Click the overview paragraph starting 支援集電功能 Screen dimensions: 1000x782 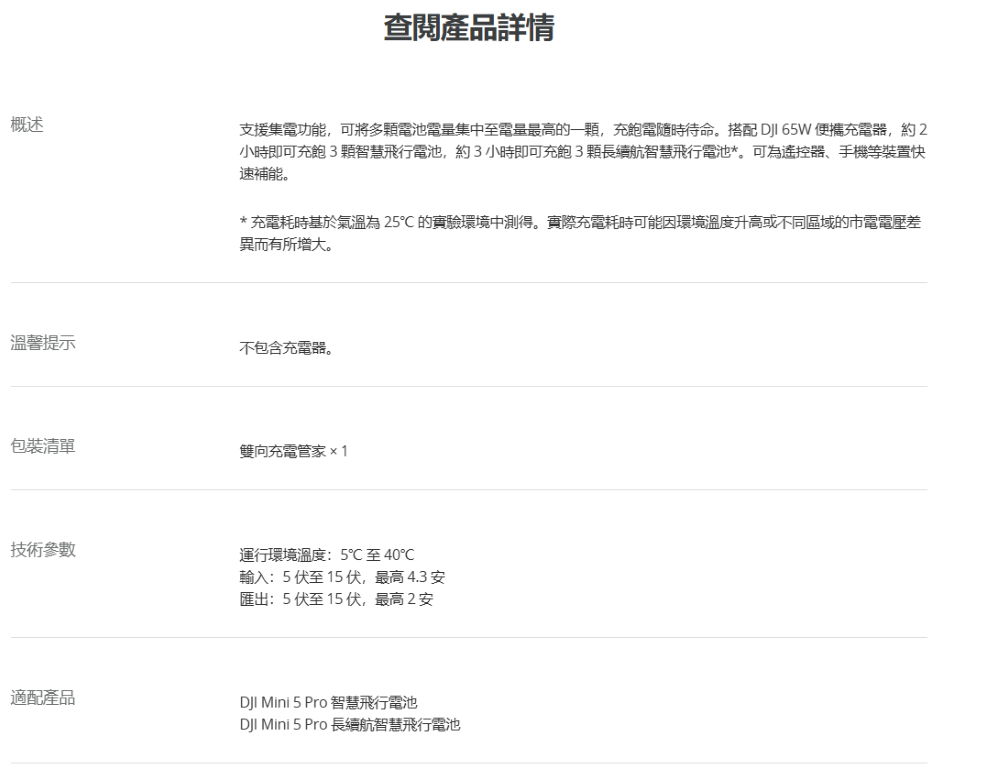point(583,152)
